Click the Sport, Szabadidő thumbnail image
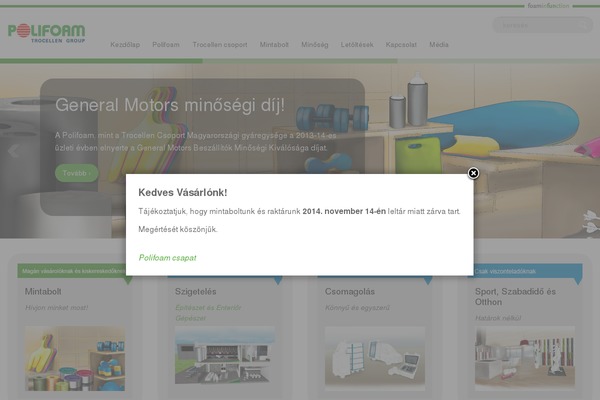Viewport: 600px width, 400px height. (525, 357)
